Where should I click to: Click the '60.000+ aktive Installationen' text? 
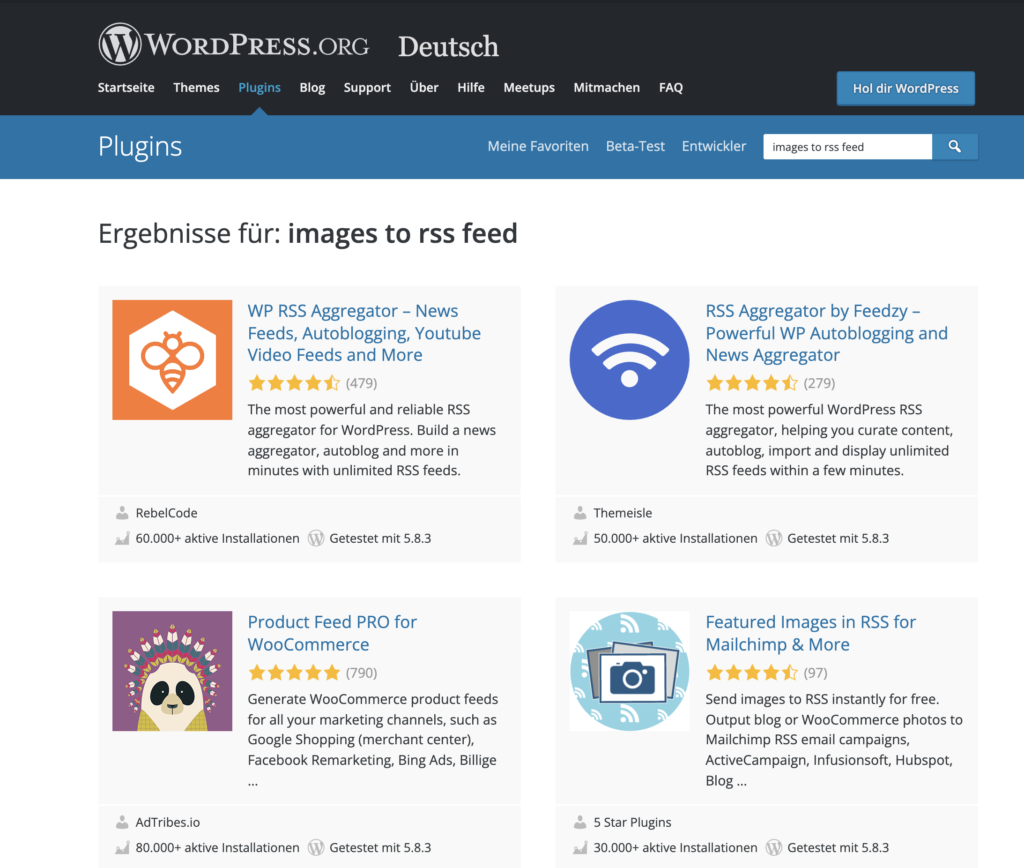click(217, 538)
